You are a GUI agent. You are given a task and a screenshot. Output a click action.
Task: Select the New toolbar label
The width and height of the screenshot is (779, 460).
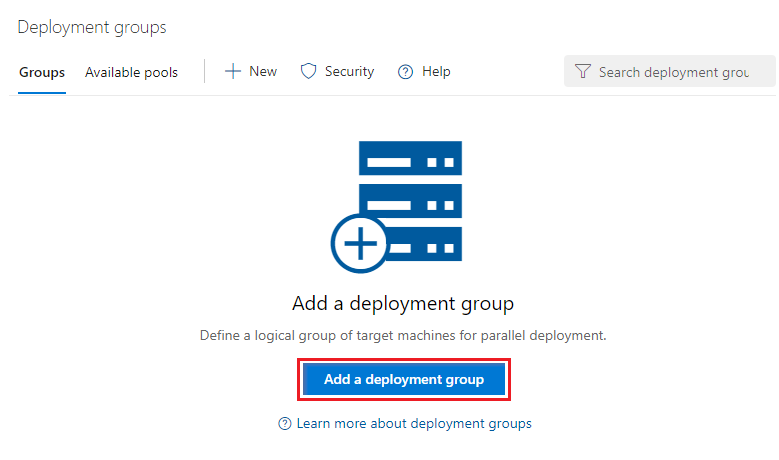(x=263, y=71)
